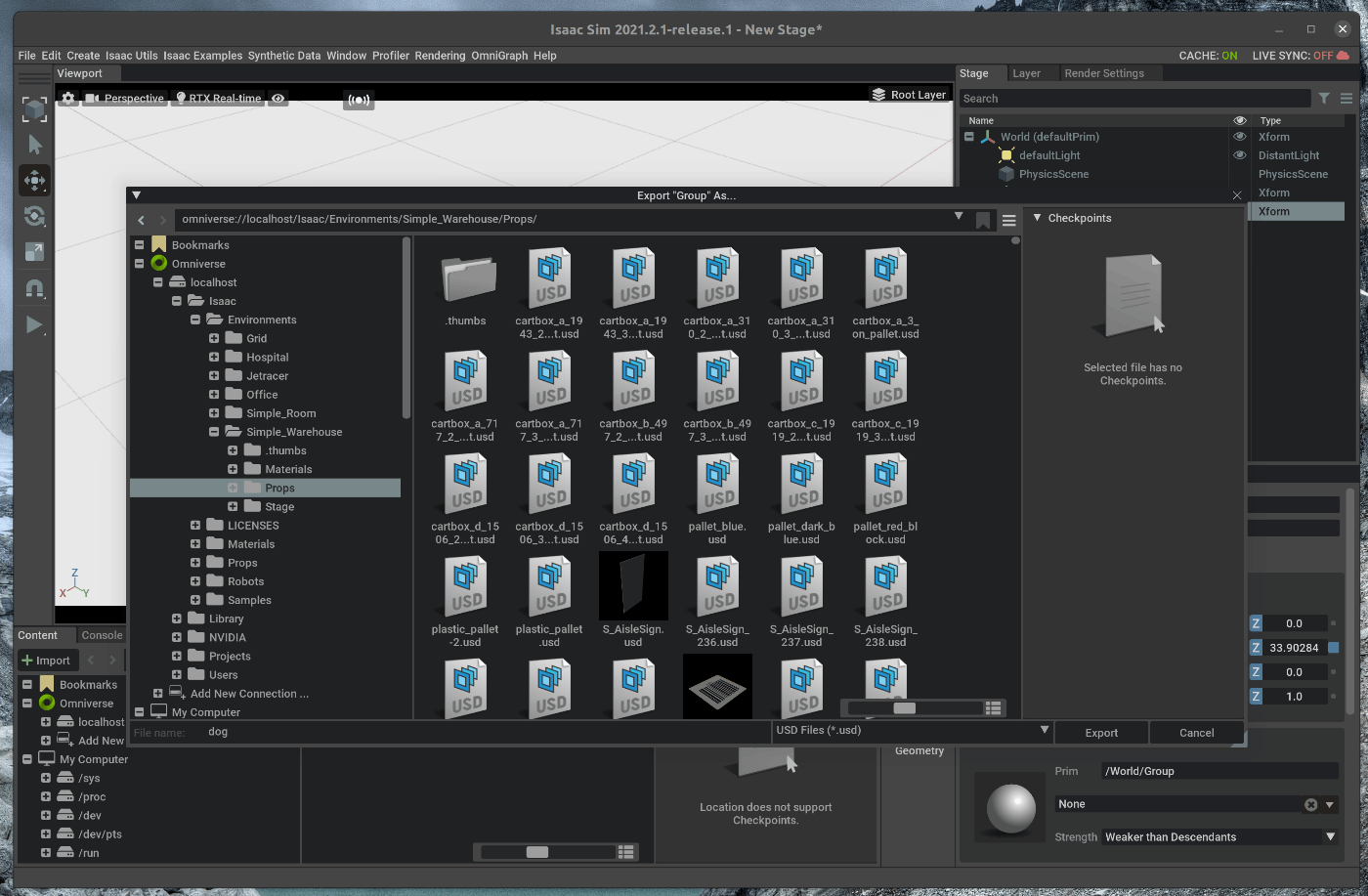1368x896 pixels.
Task: Toggle visibility of World (defaultPrim)
Action: pyautogui.click(x=1240, y=137)
